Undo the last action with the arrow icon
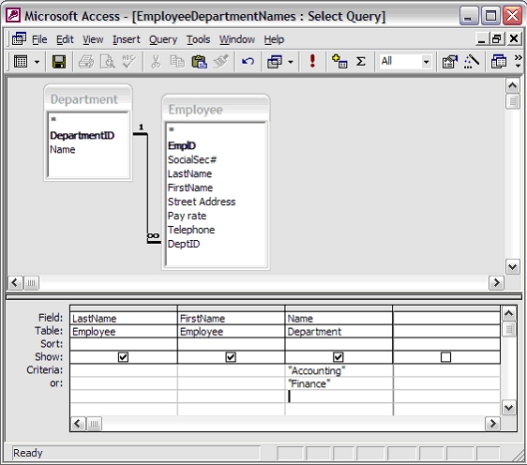 click(248, 62)
